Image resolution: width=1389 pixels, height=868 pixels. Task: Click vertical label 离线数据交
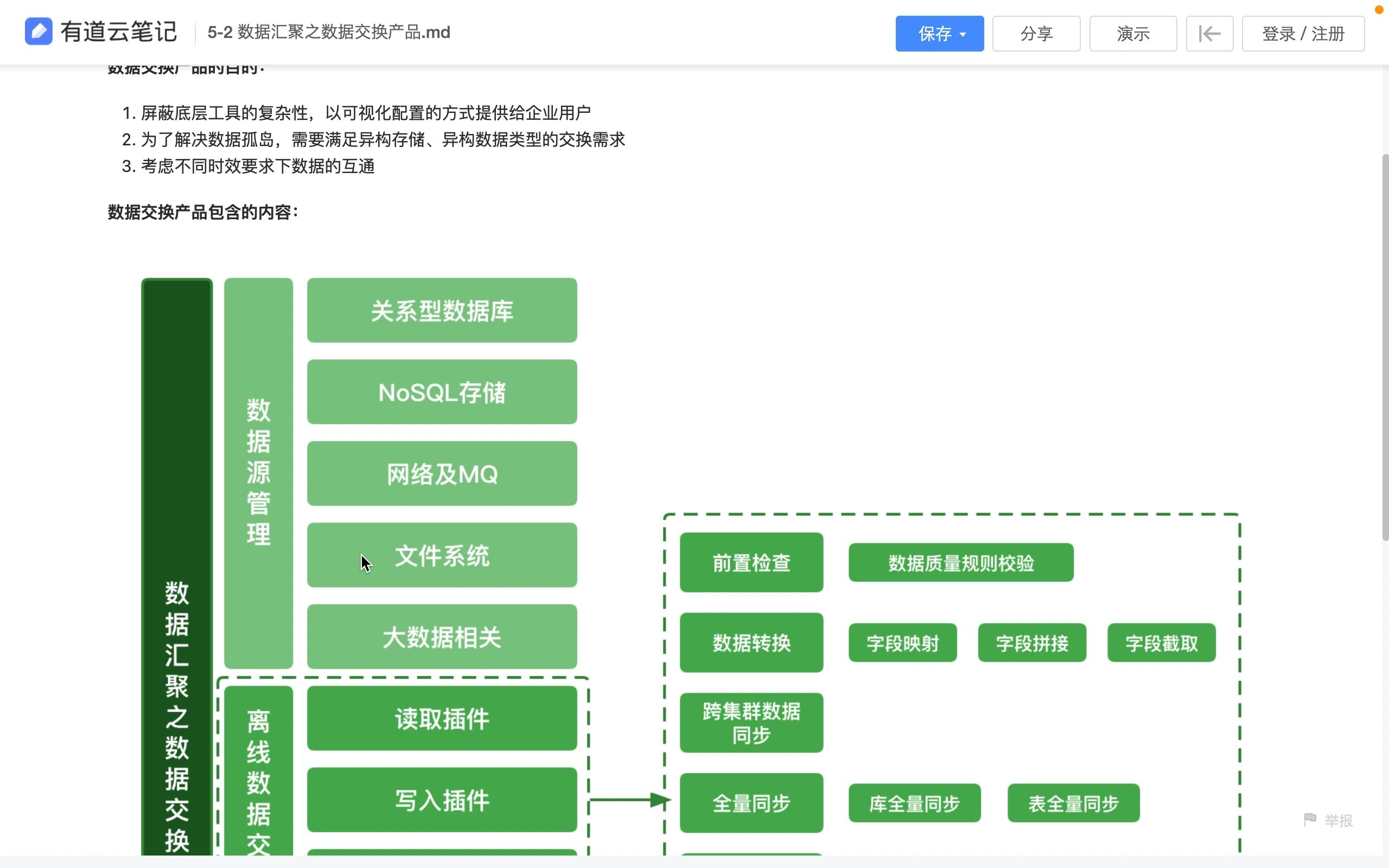tap(258, 771)
